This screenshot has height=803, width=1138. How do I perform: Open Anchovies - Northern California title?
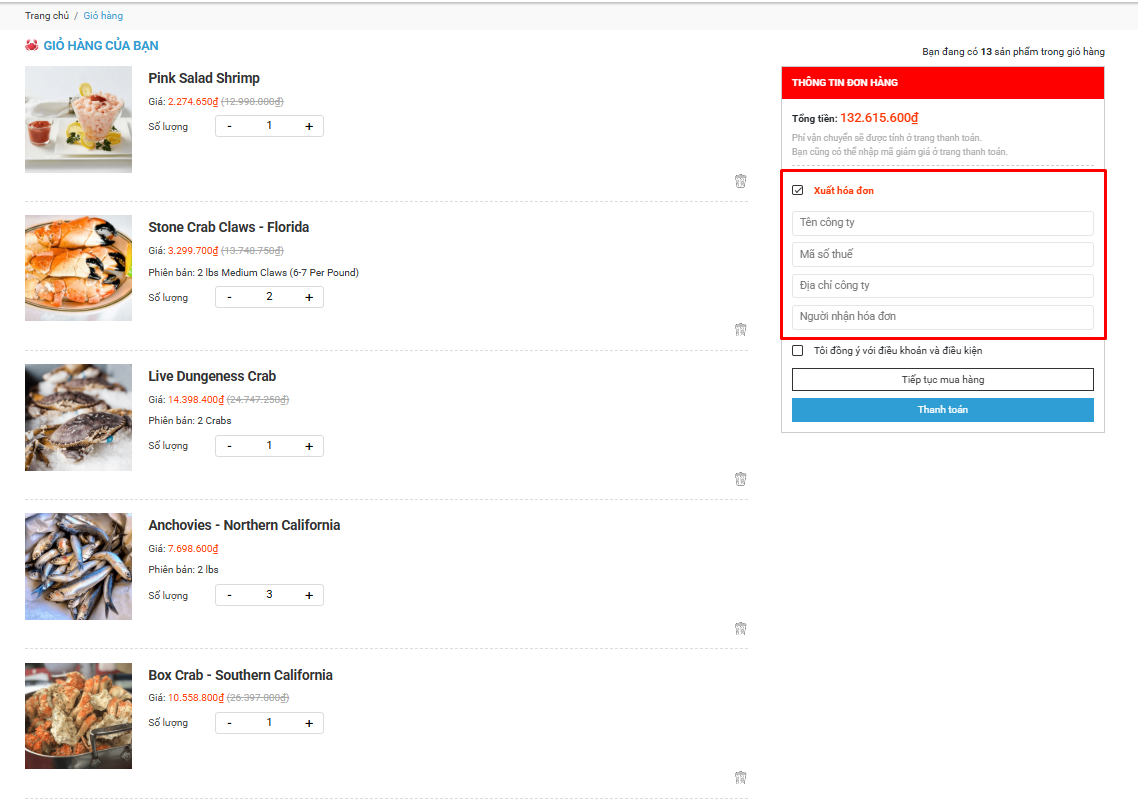tap(244, 525)
